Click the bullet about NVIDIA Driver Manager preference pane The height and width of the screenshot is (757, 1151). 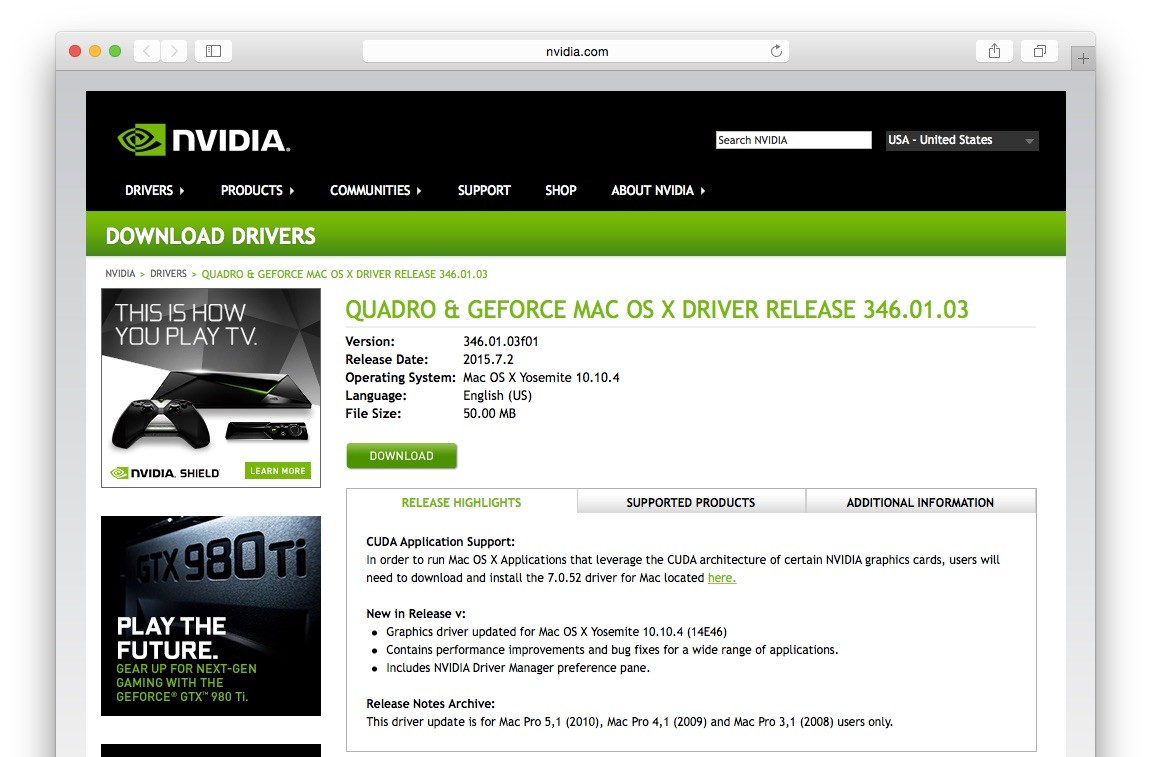(x=518, y=667)
